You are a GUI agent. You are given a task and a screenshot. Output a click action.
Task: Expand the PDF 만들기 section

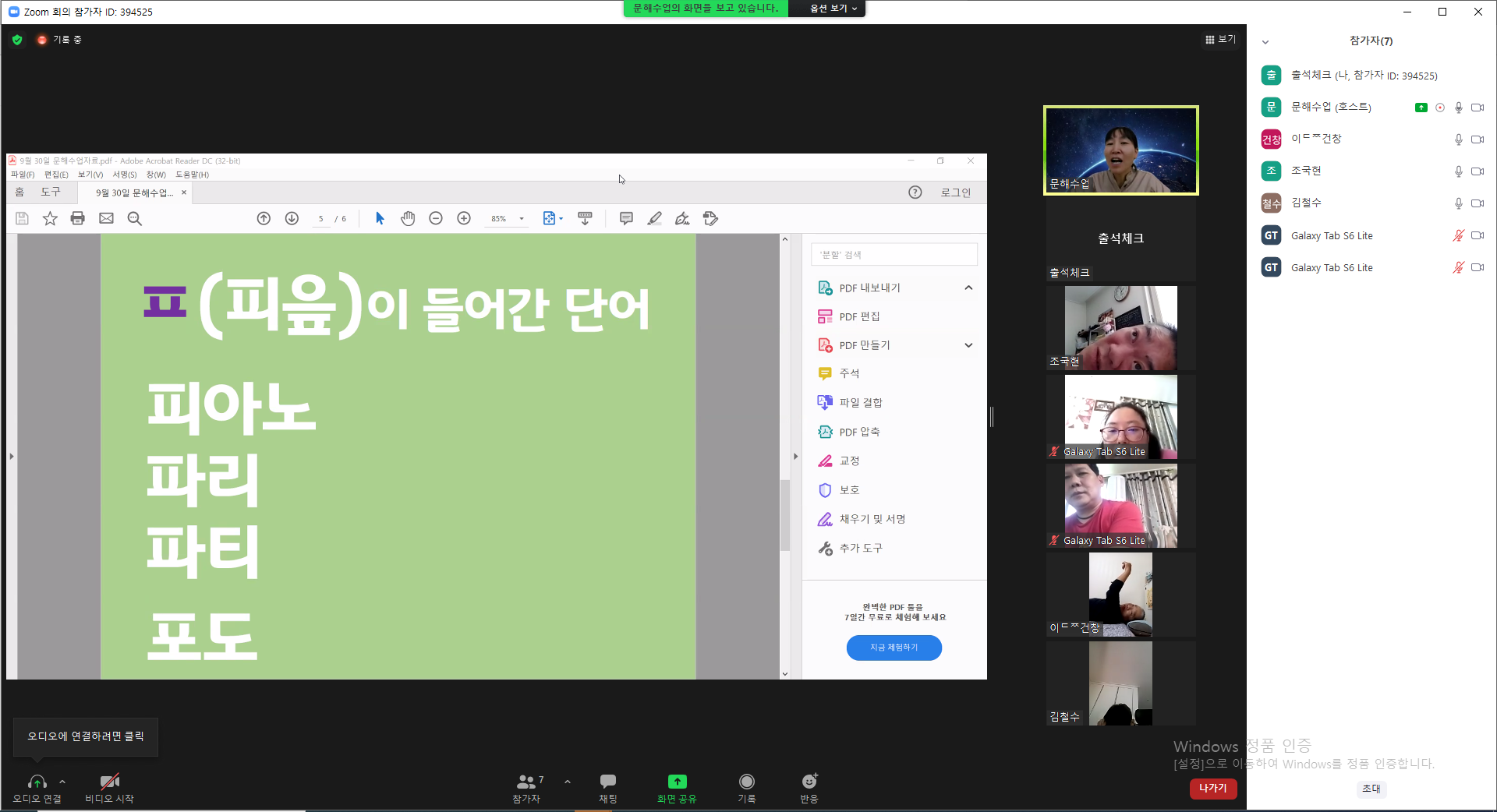(968, 345)
